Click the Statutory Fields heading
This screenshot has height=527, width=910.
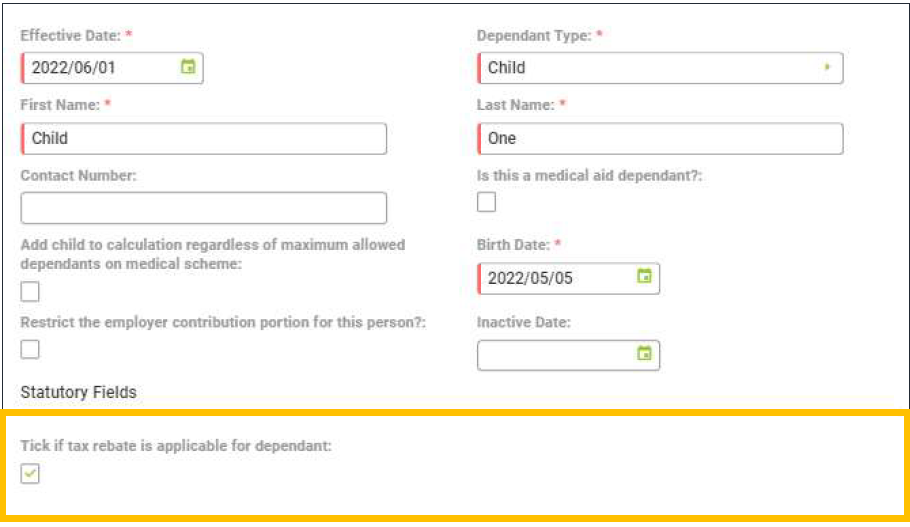pos(79,392)
